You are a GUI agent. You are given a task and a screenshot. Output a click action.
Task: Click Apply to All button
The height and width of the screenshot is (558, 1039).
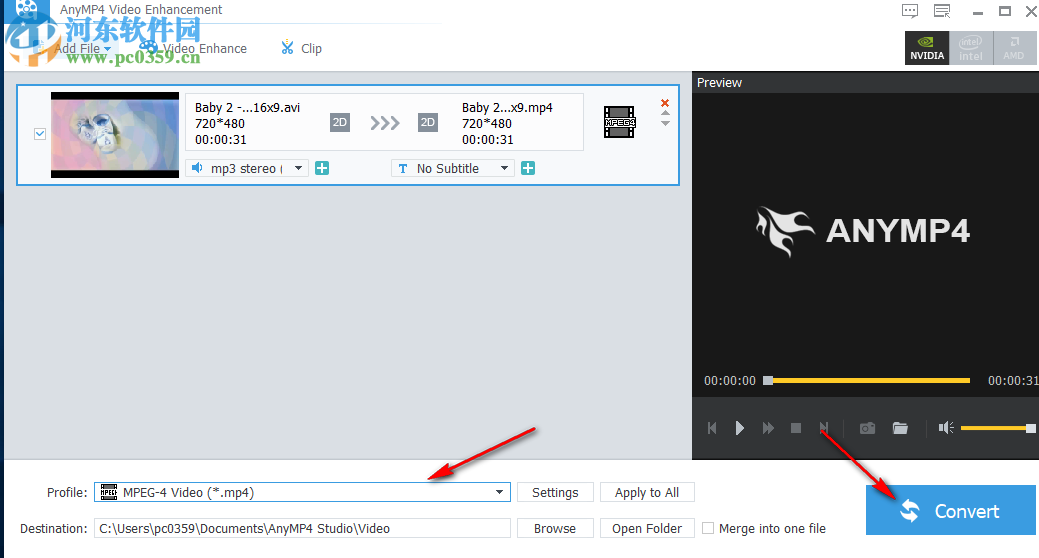pyautogui.click(x=647, y=492)
